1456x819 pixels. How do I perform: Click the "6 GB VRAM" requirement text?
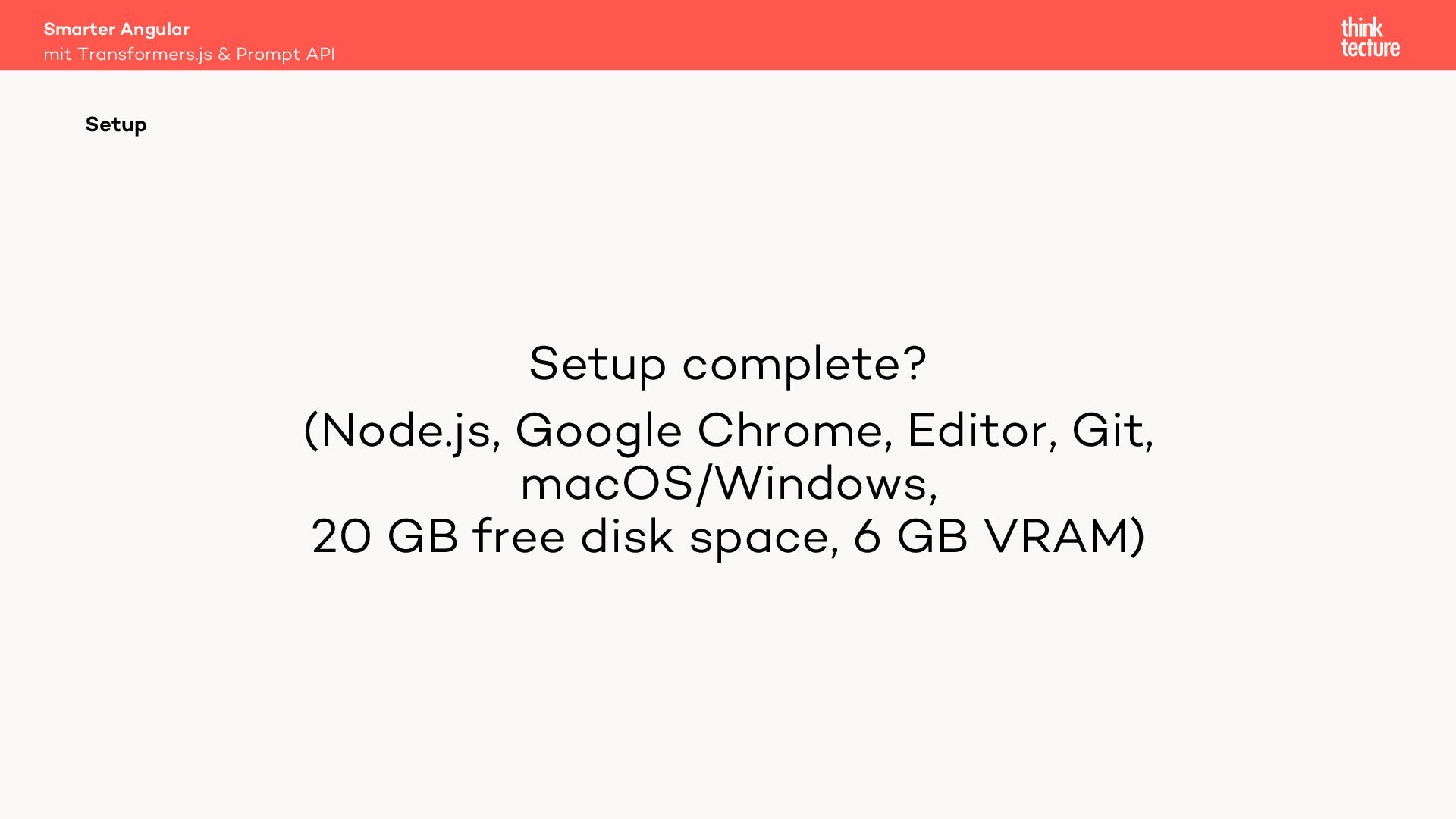click(993, 536)
